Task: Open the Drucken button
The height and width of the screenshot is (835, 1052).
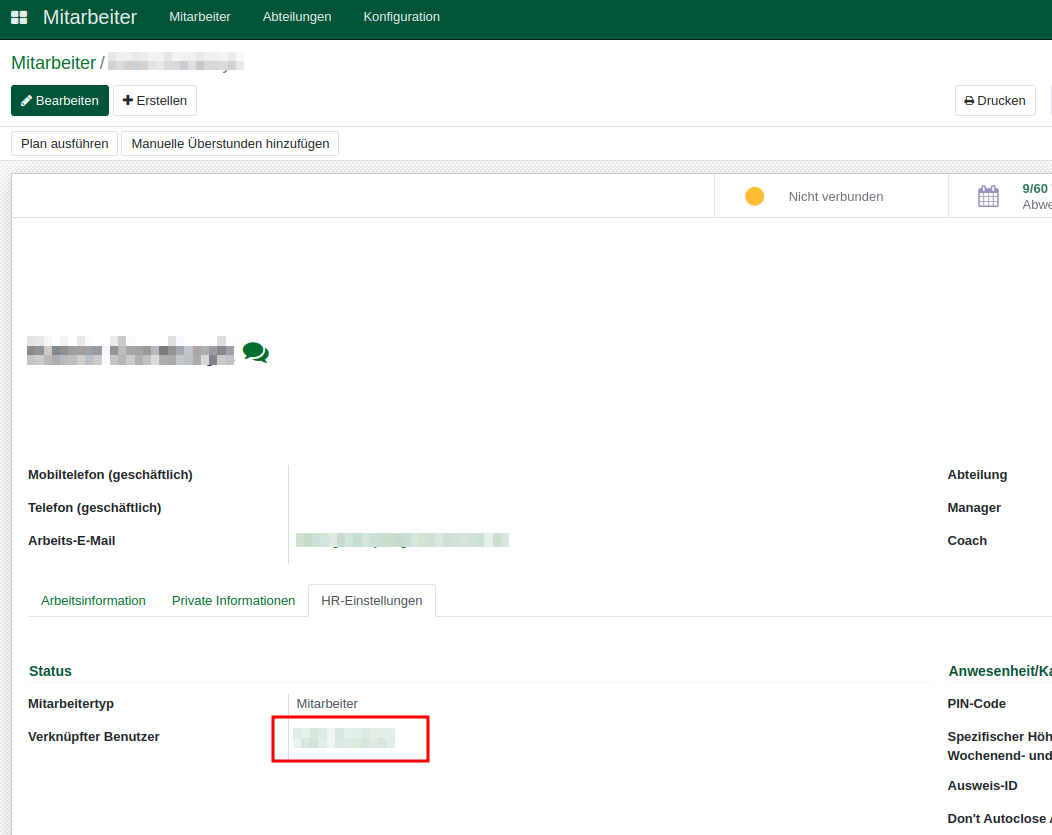Action: pos(995,101)
